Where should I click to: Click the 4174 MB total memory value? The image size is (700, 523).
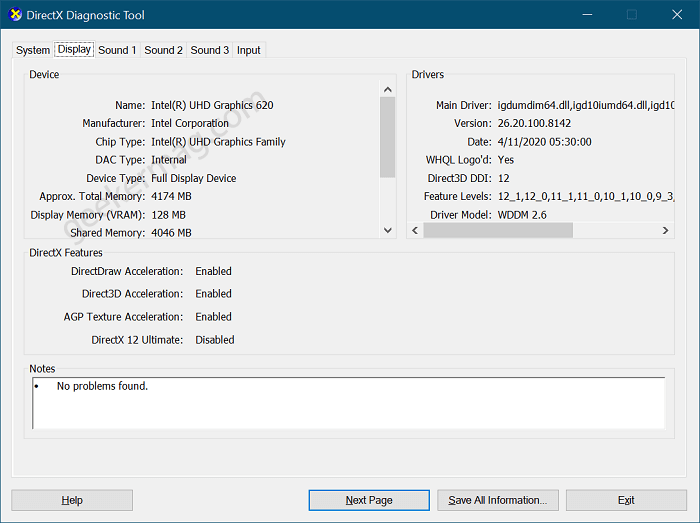(x=171, y=196)
